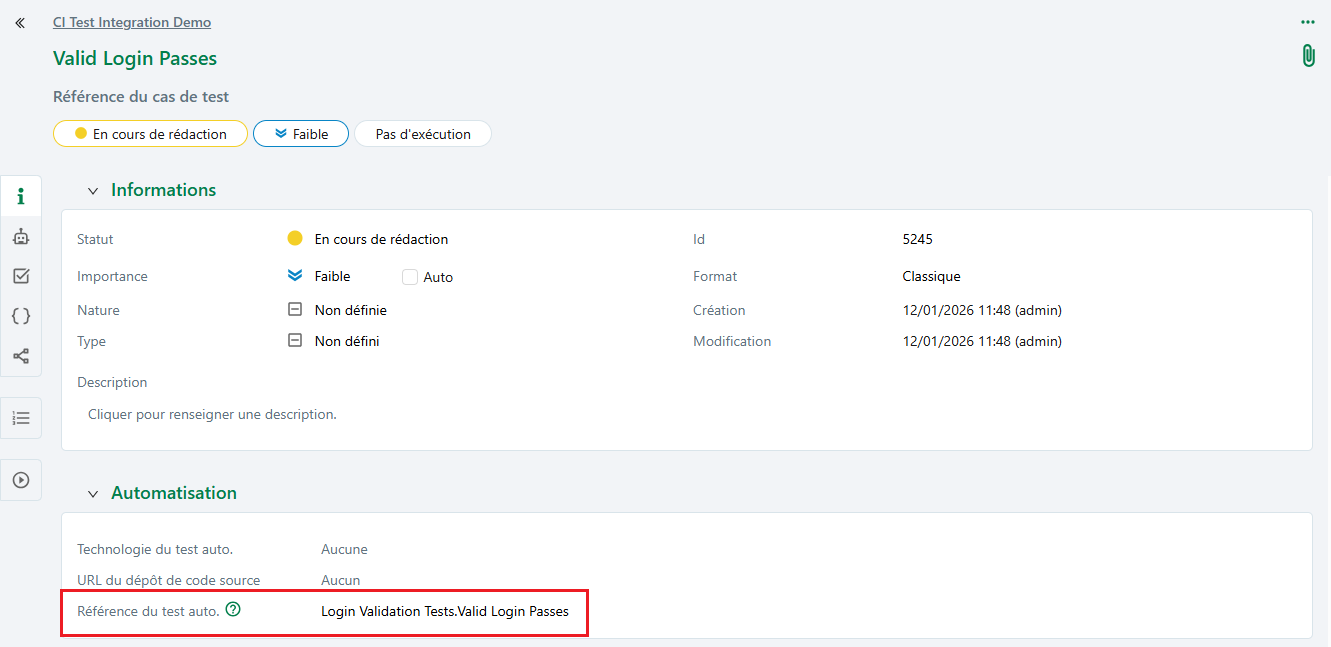
Task: Open the CI Test Integration Demo link
Action: pyautogui.click(x=131, y=21)
